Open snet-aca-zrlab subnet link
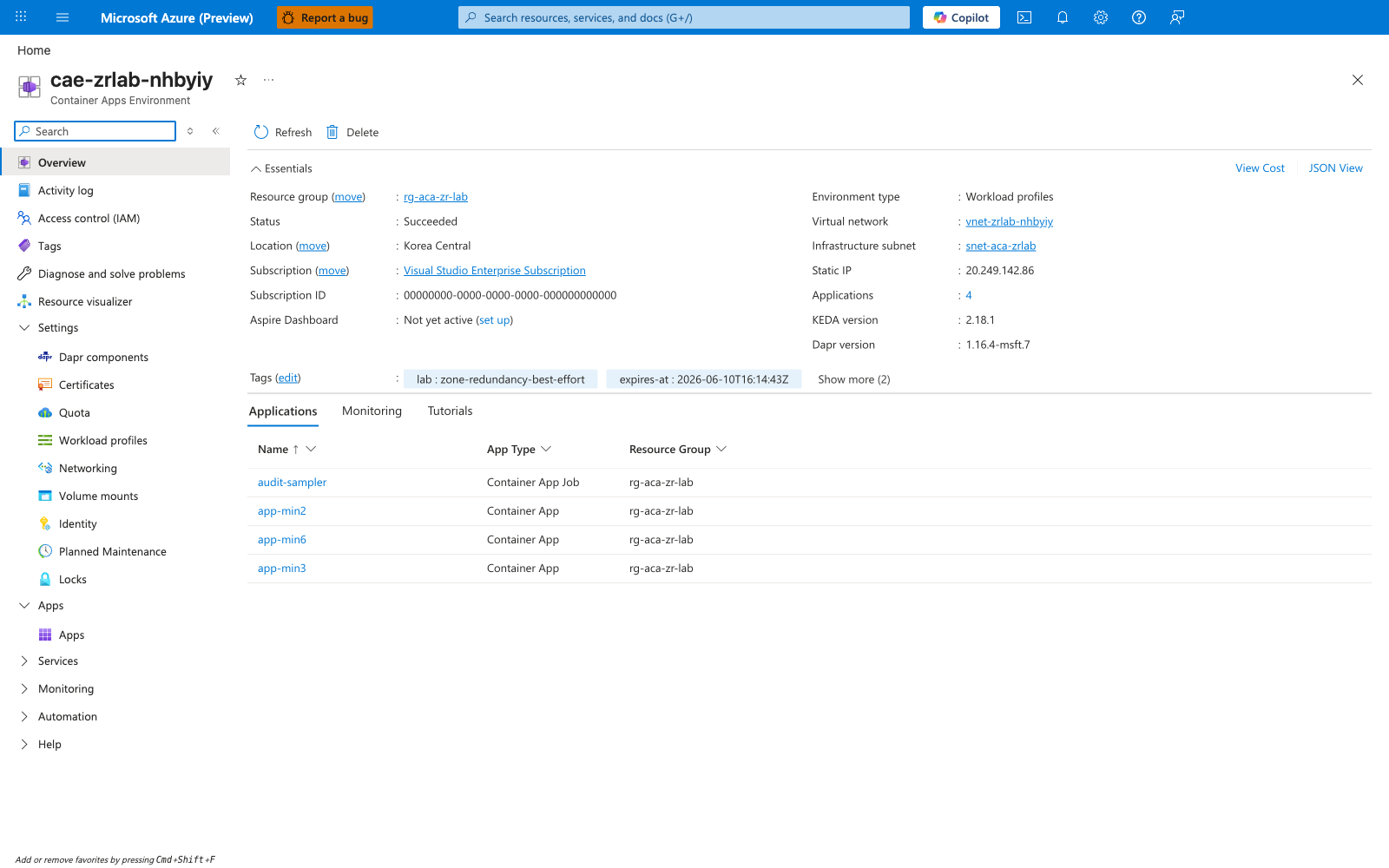Screen dimensions: 1389x868 click(x=1001, y=247)
